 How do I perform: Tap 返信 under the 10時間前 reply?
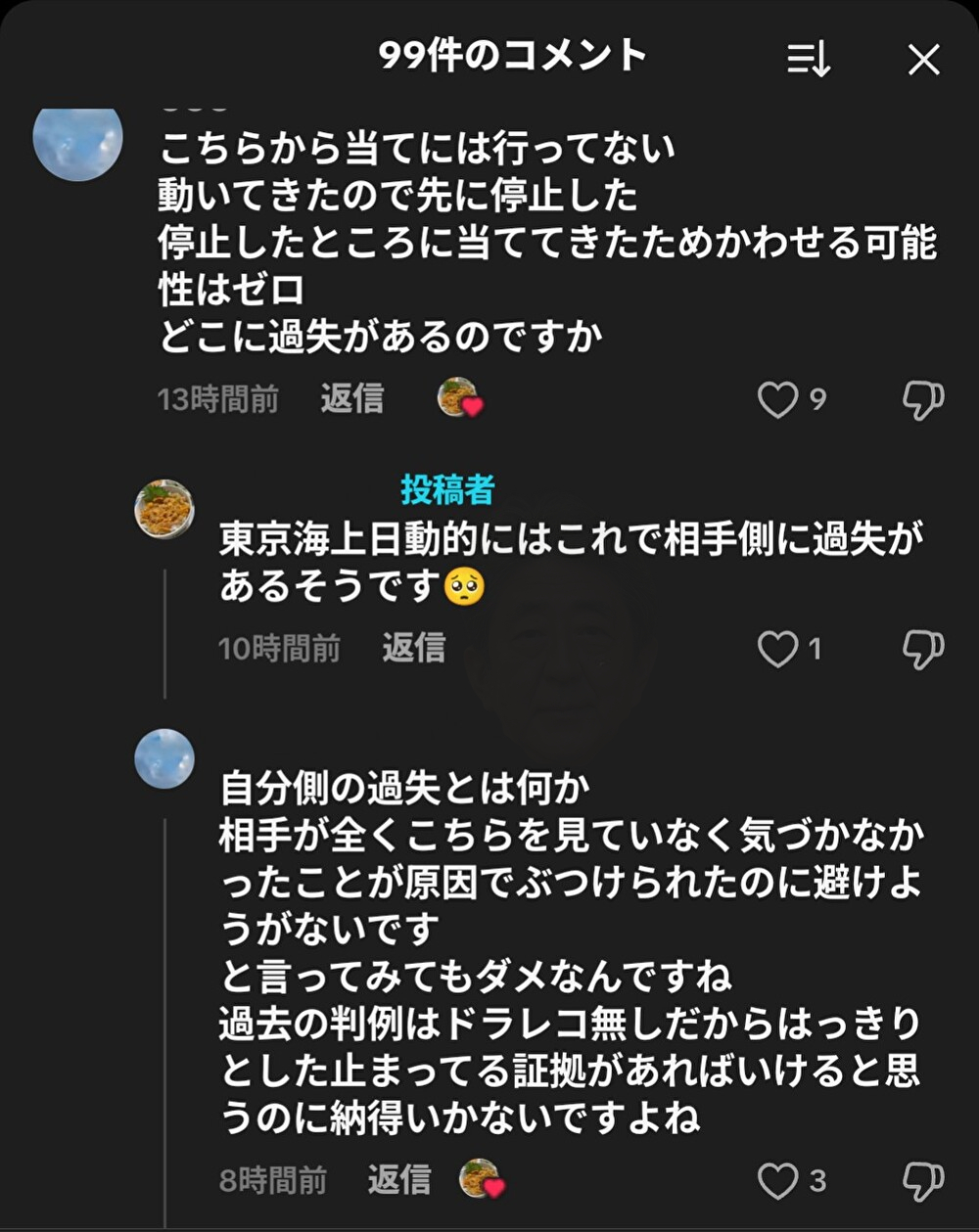[x=413, y=648]
